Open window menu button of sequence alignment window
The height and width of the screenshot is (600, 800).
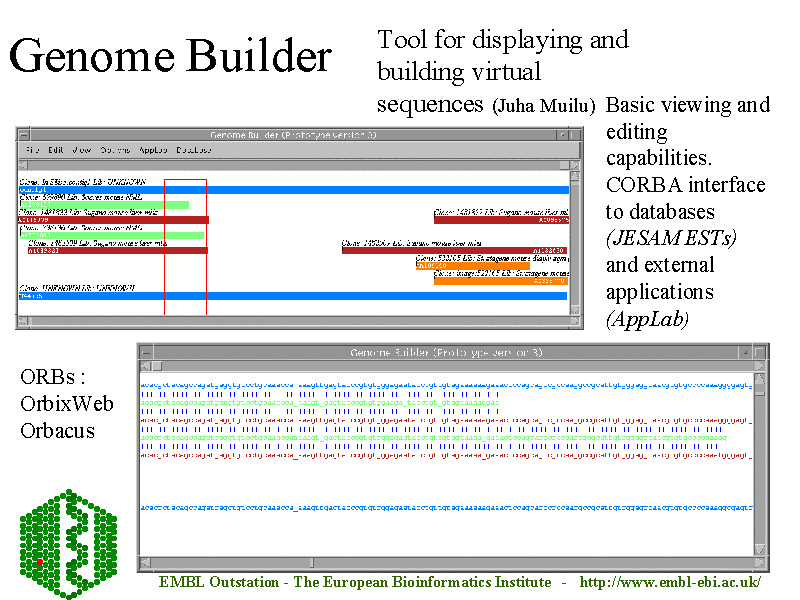coord(147,352)
